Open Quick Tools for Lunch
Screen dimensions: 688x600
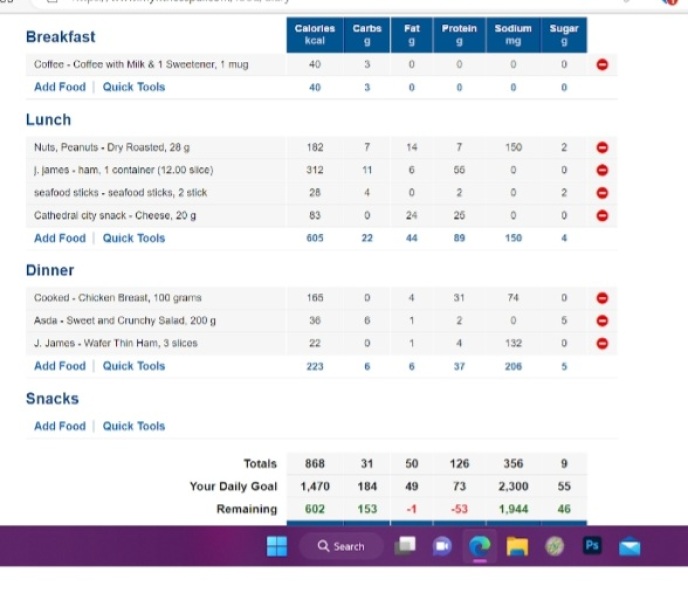click(x=134, y=238)
